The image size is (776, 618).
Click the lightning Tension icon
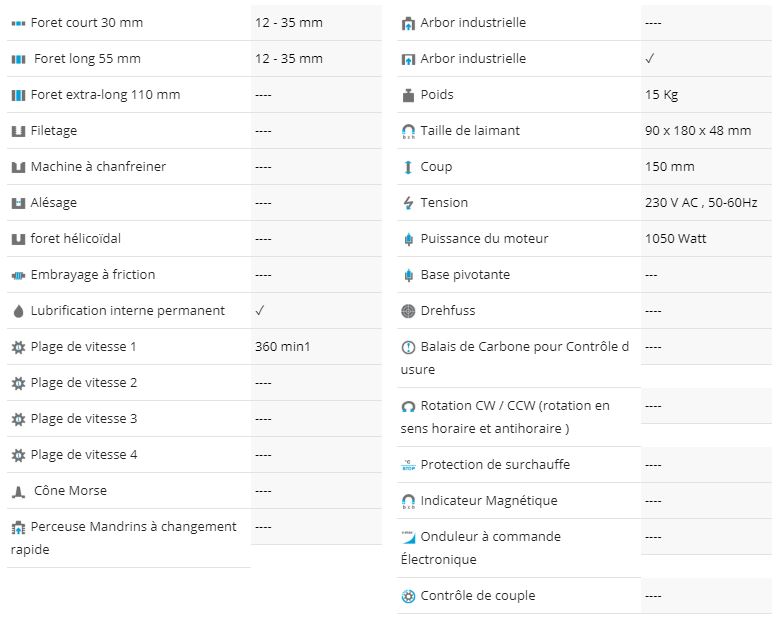[x=408, y=203]
